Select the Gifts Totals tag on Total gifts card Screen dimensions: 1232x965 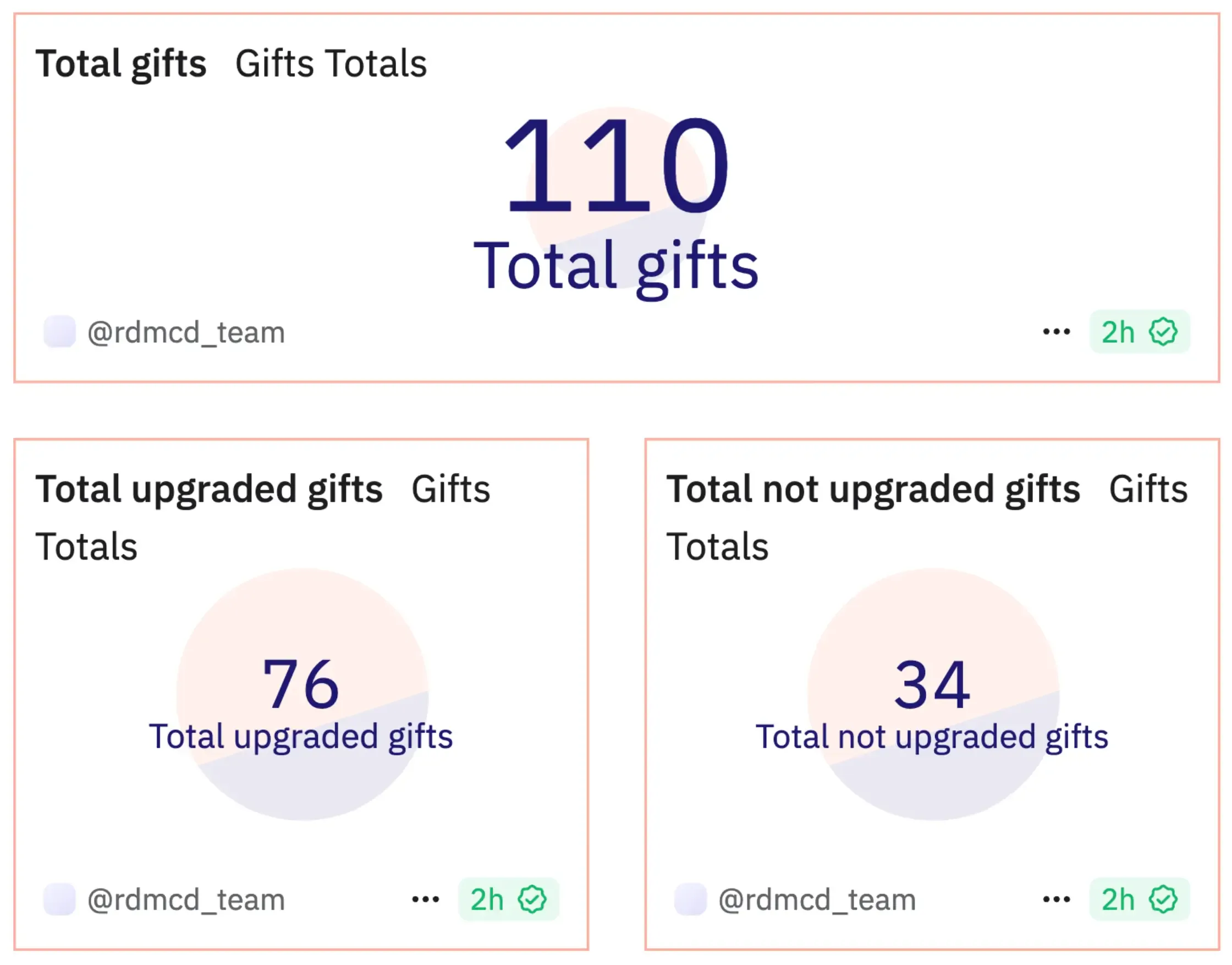coord(331,63)
